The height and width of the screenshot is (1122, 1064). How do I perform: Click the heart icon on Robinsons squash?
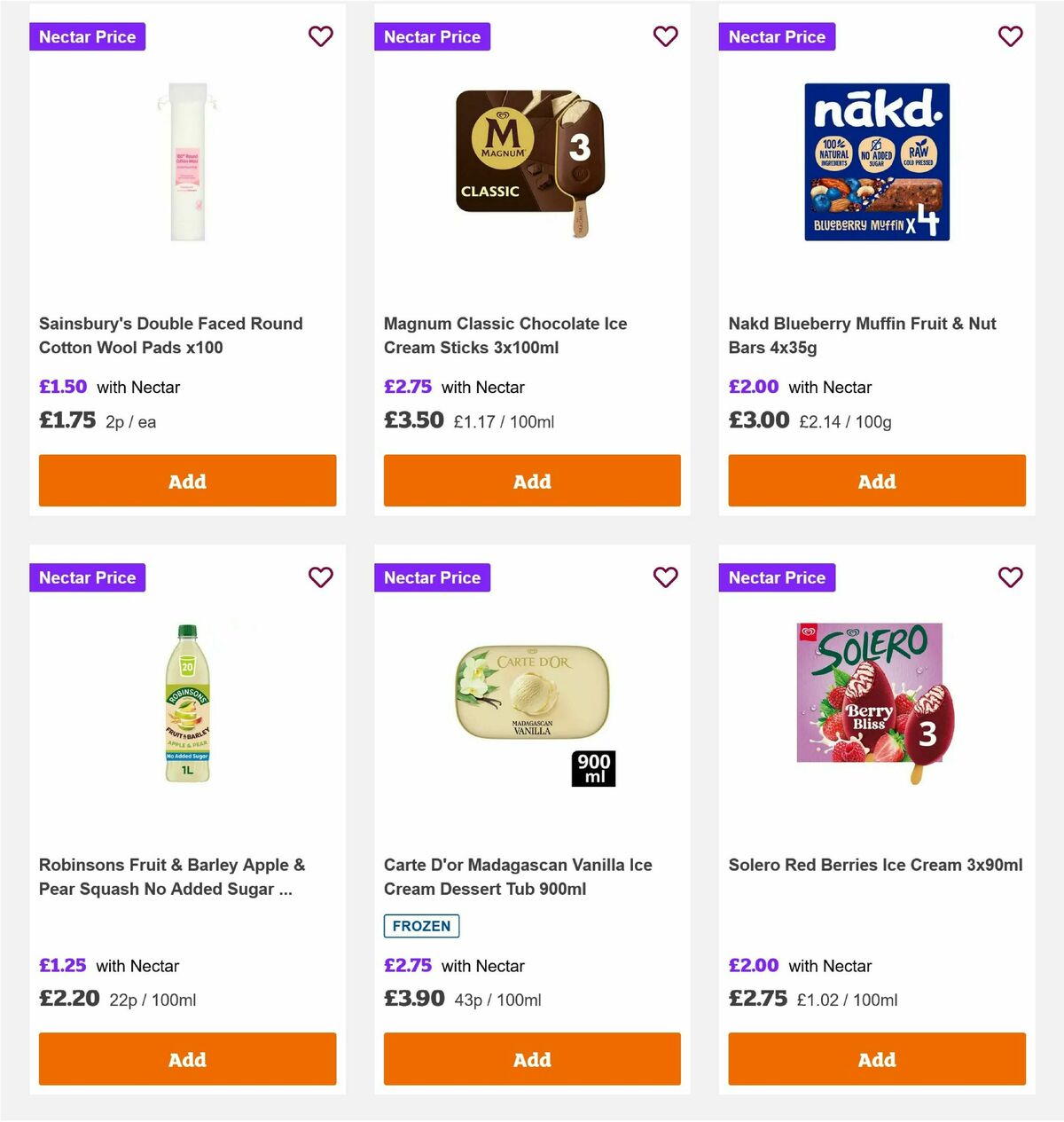pyautogui.click(x=320, y=577)
